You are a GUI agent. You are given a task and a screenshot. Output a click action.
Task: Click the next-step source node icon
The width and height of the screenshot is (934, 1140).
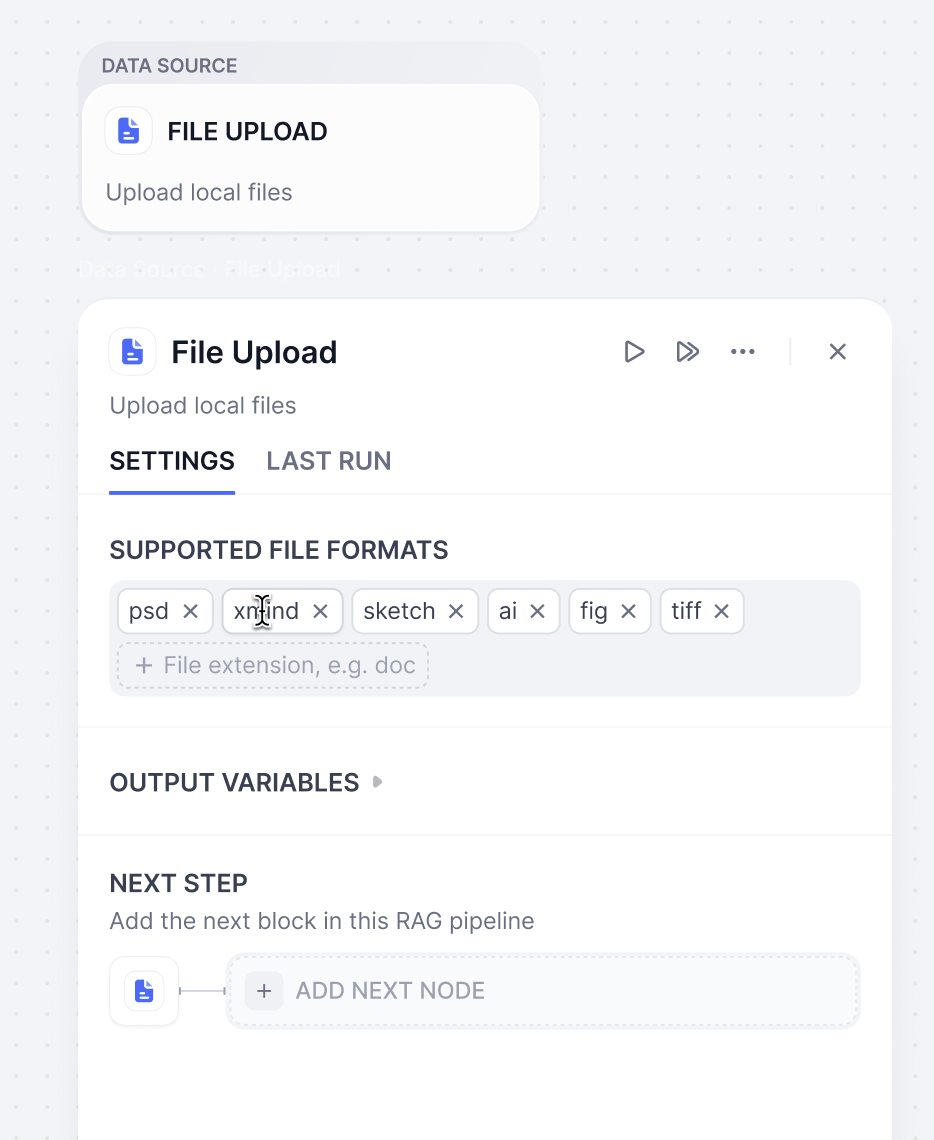click(x=144, y=991)
